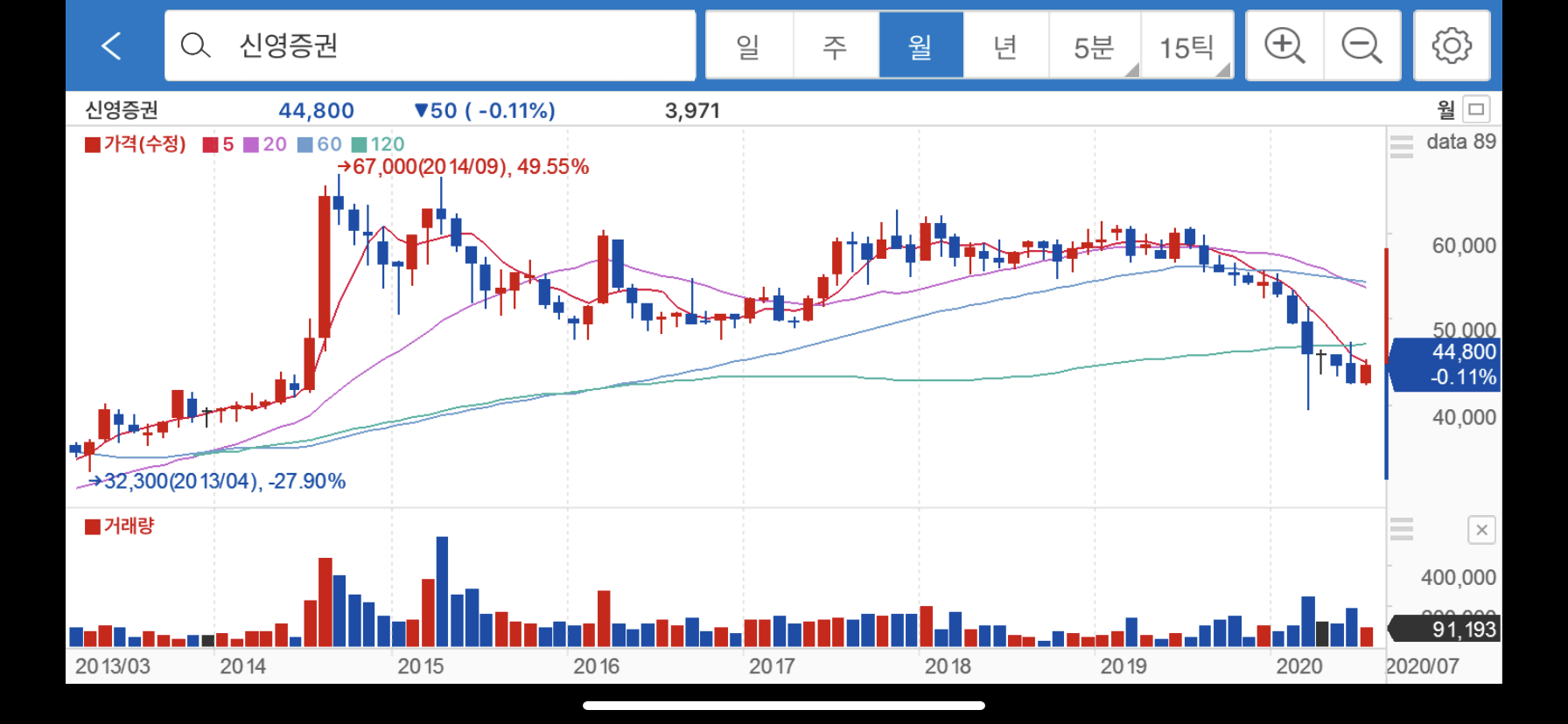
Task: Tap the 40,000 price axis label
Action: coord(1464,418)
